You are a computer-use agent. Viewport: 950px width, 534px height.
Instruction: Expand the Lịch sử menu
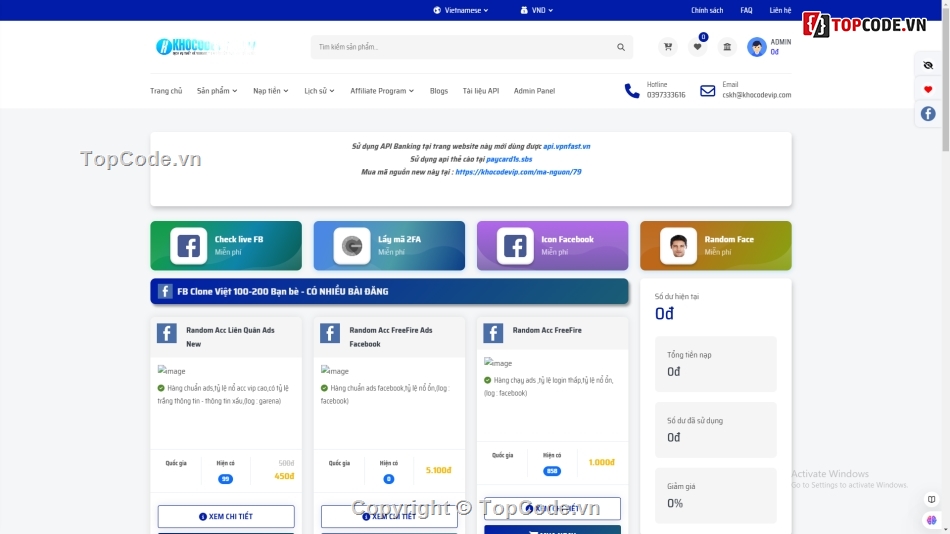tap(319, 91)
